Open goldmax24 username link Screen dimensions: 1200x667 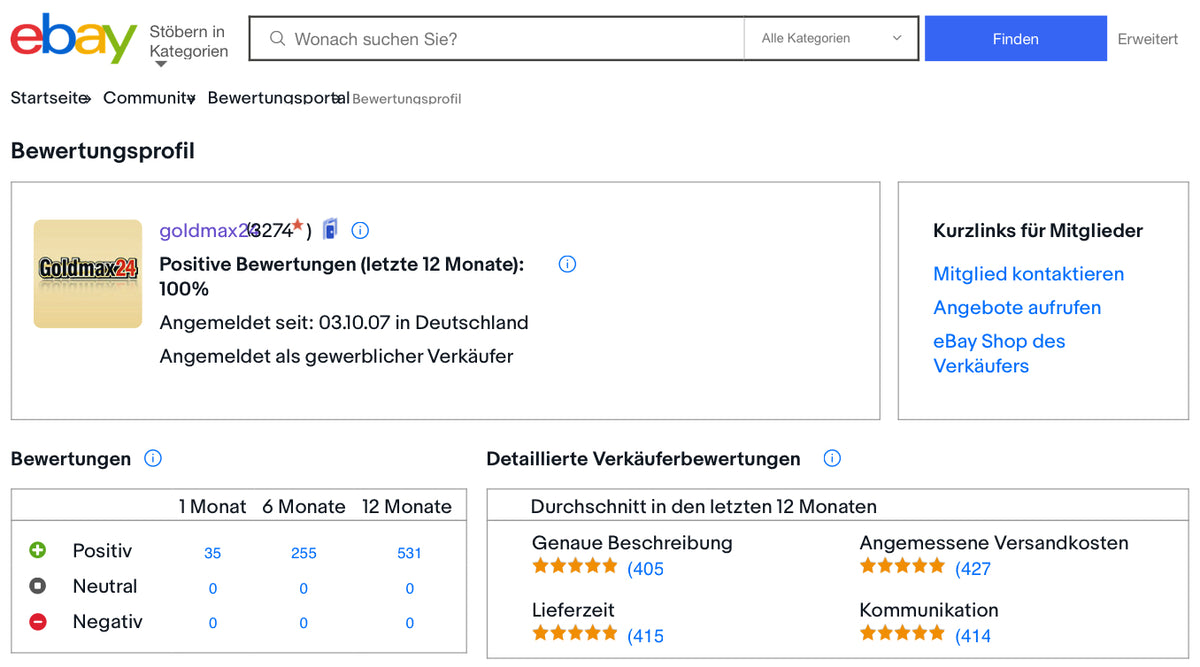(x=208, y=231)
